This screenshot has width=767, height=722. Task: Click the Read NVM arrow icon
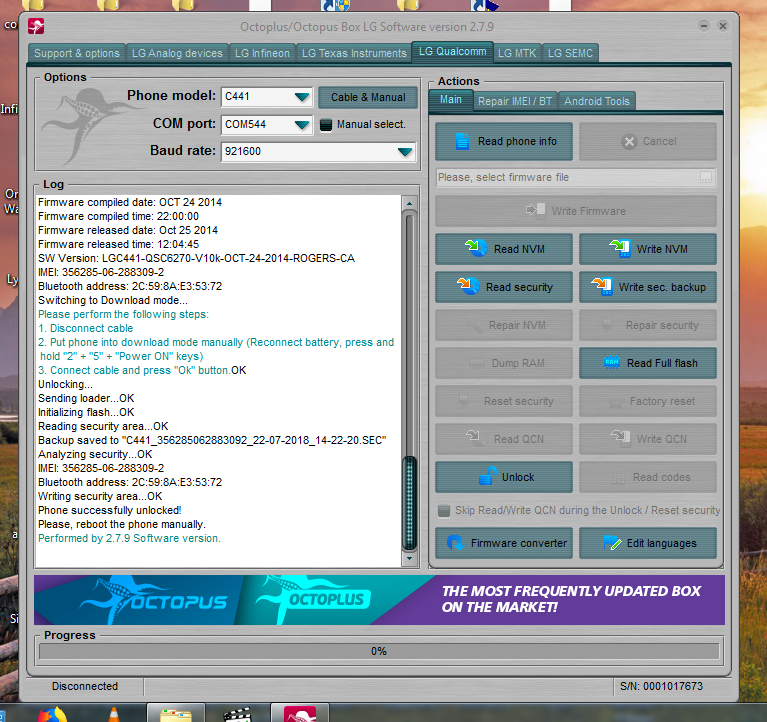click(476, 248)
